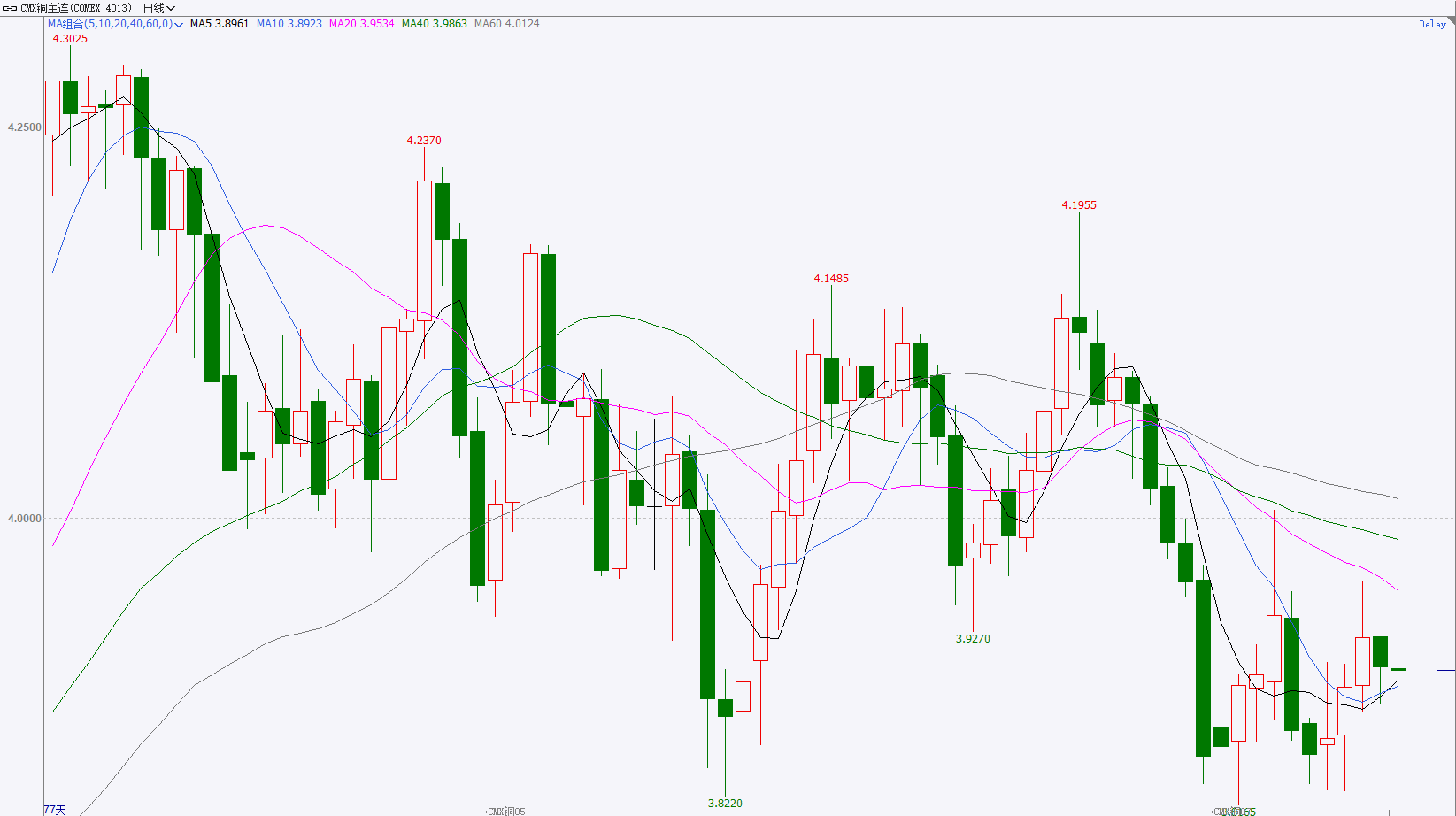Click the CMX铜主连(COMEX 4013) contract title
This screenshot has height=816, width=1456.
(x=76, y=8)
